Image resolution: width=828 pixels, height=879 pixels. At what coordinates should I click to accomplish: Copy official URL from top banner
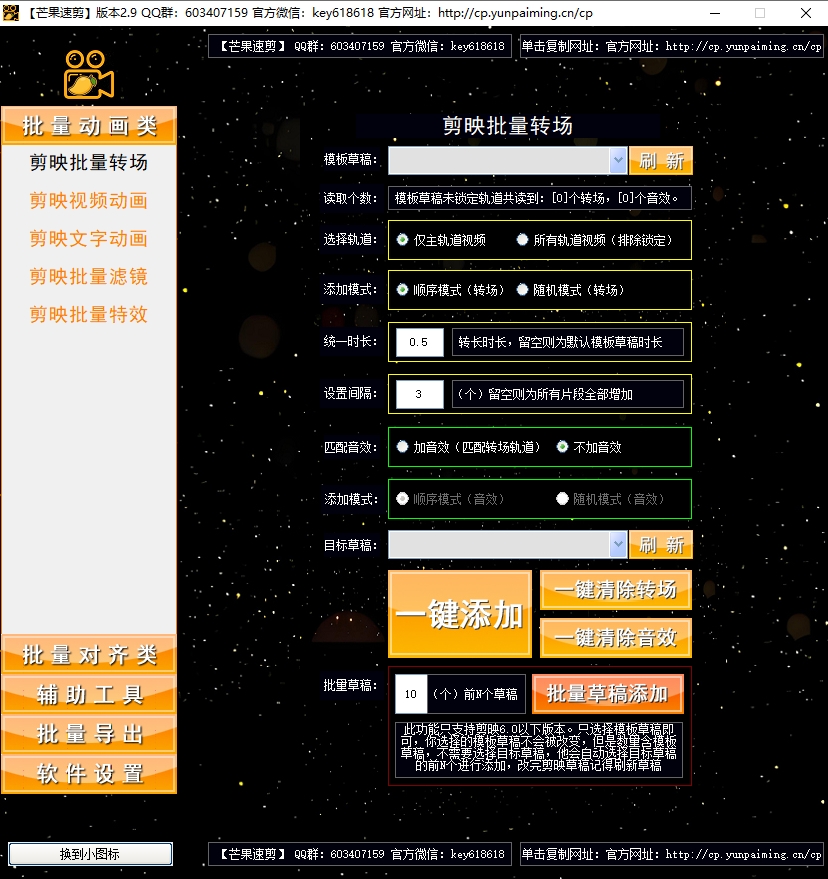pyautogui.click(x=672, y=46)
